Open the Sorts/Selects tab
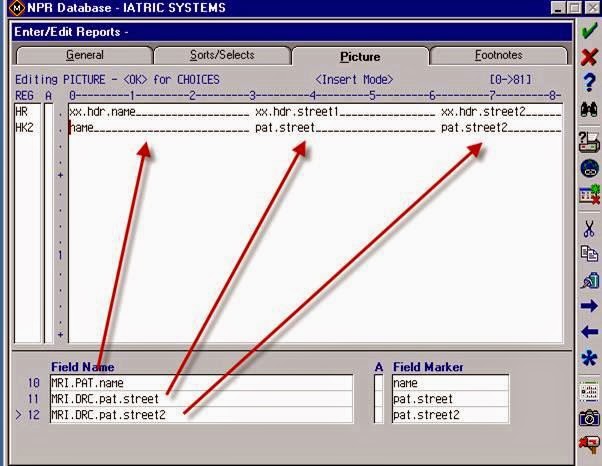Viewport: 602px width, 466px height. 222,55
